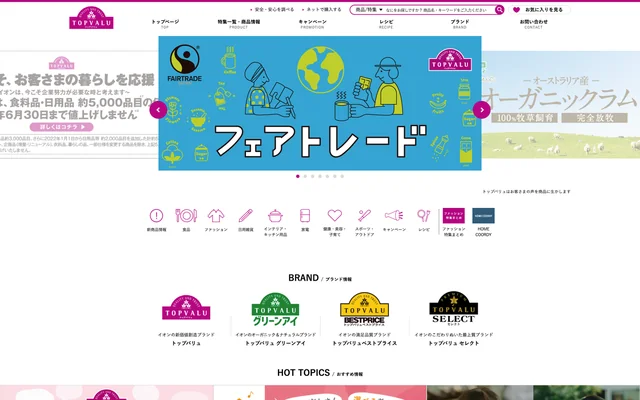The width and height of the screenshot is (640, 400).
Task: Open トップバリュ セレクト text link
Action: (453, 343)
